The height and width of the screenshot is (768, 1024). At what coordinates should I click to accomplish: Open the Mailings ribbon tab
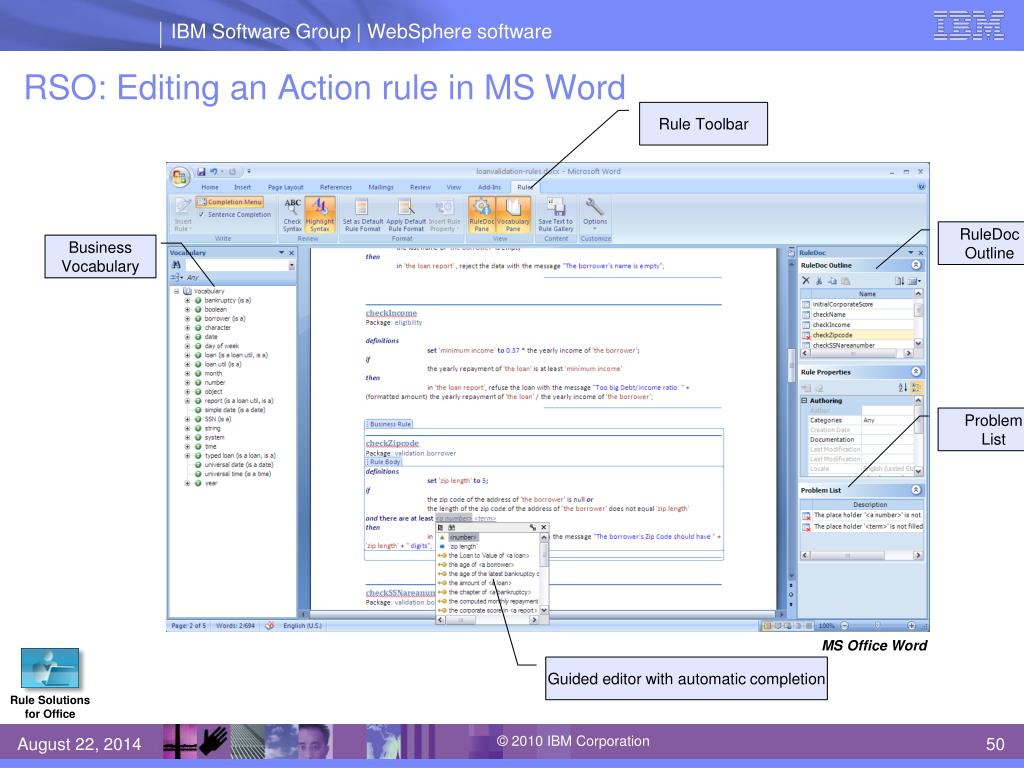pyautogui.click(x=381, y=187)
